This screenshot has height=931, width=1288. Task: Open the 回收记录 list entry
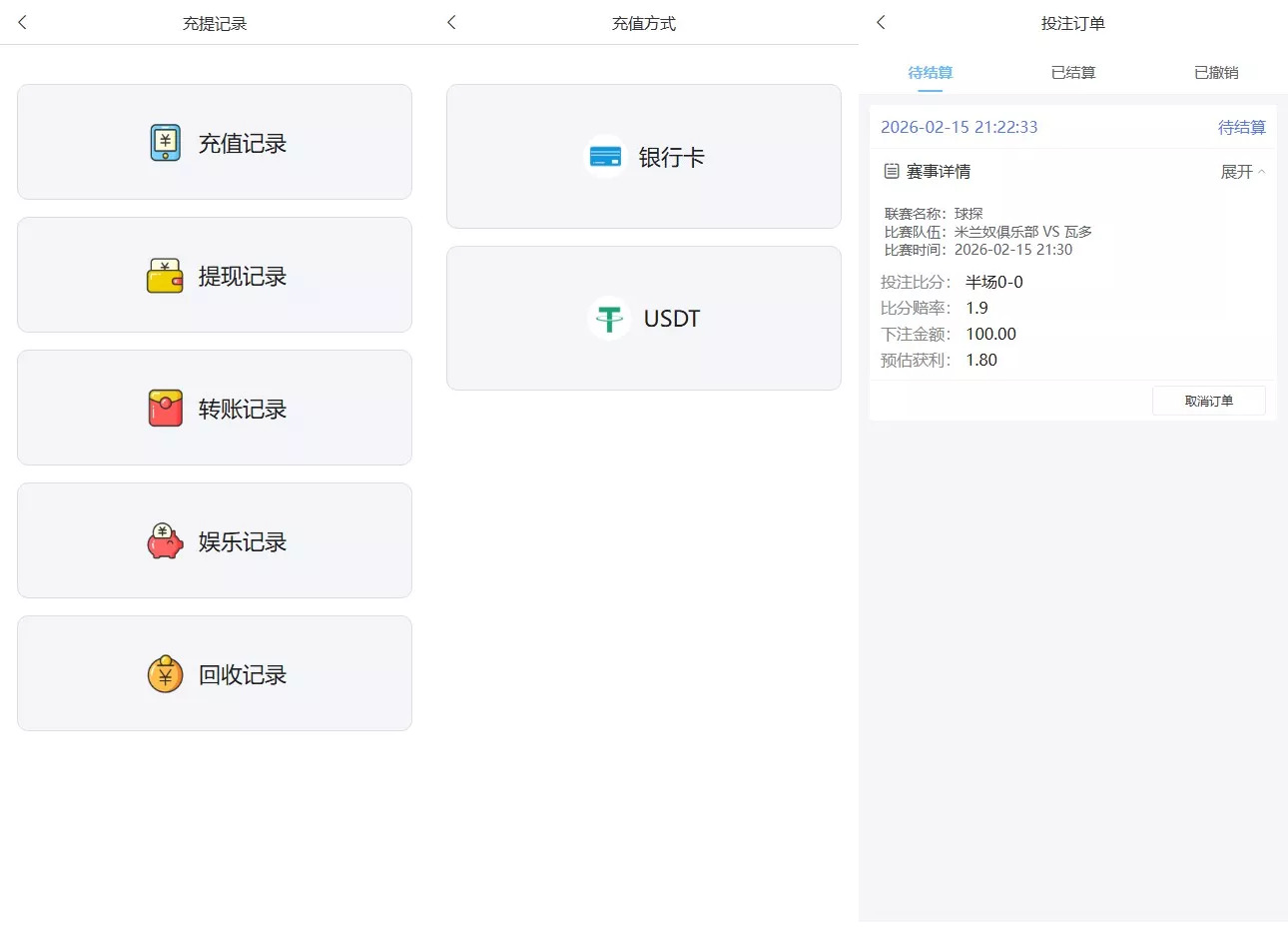tap(214, 673)
